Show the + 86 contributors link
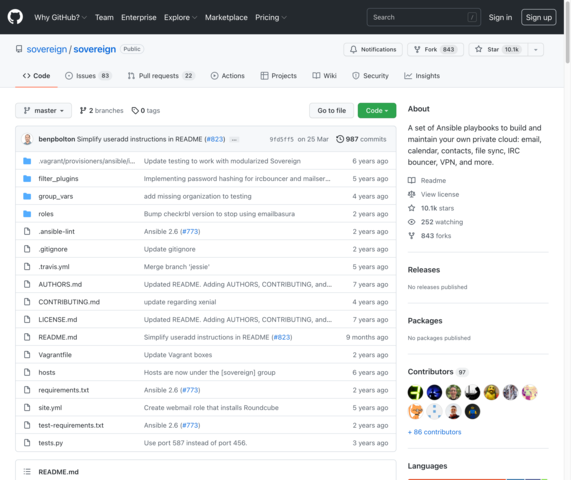The image size is (571, 480). pos(434,432)
